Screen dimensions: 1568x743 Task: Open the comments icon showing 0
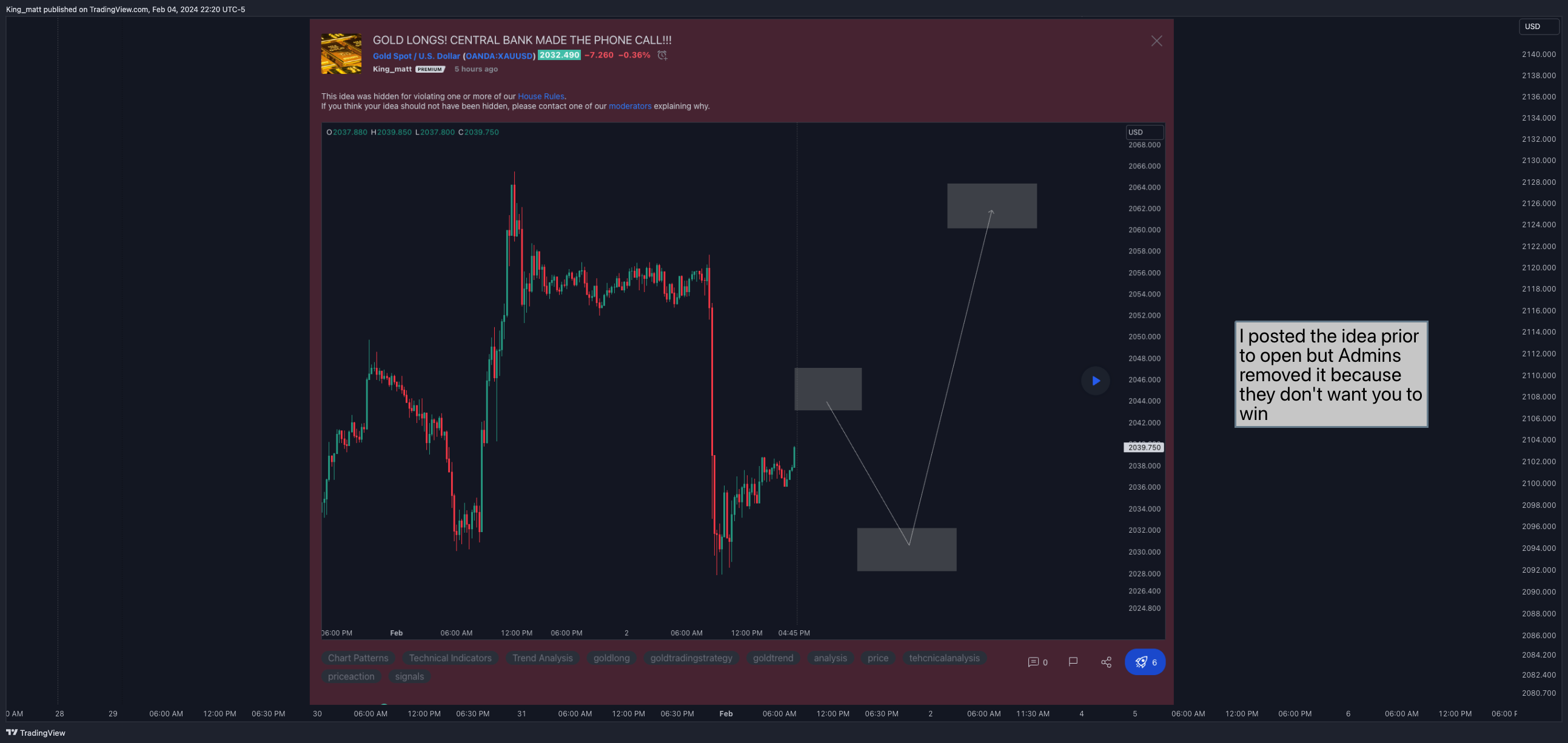[x=1038, y=662]
